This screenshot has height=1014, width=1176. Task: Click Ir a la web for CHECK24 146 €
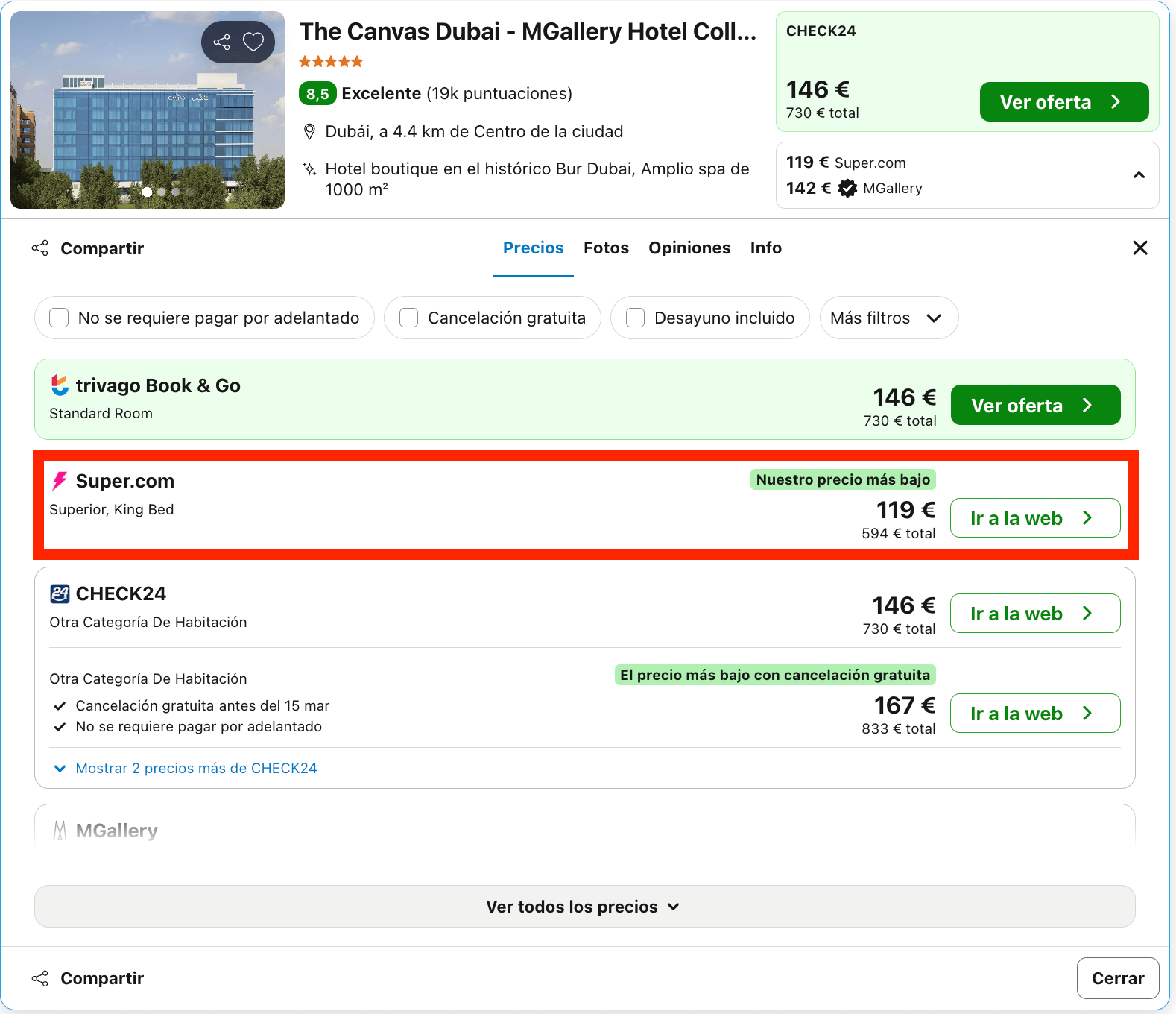1035,613
